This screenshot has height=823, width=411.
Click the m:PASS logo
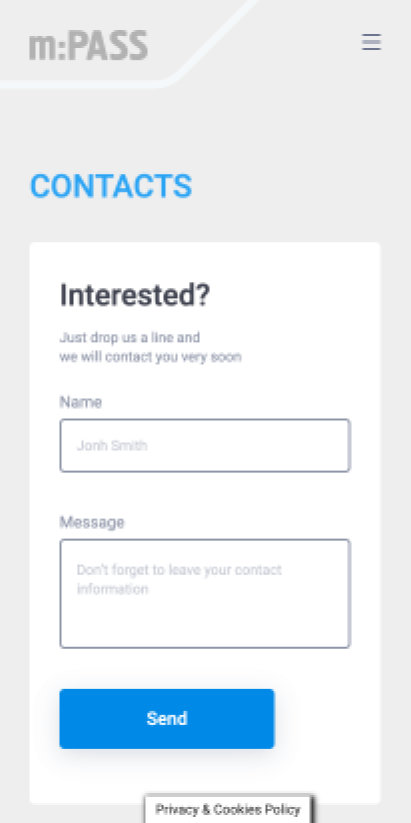[88, 45]
